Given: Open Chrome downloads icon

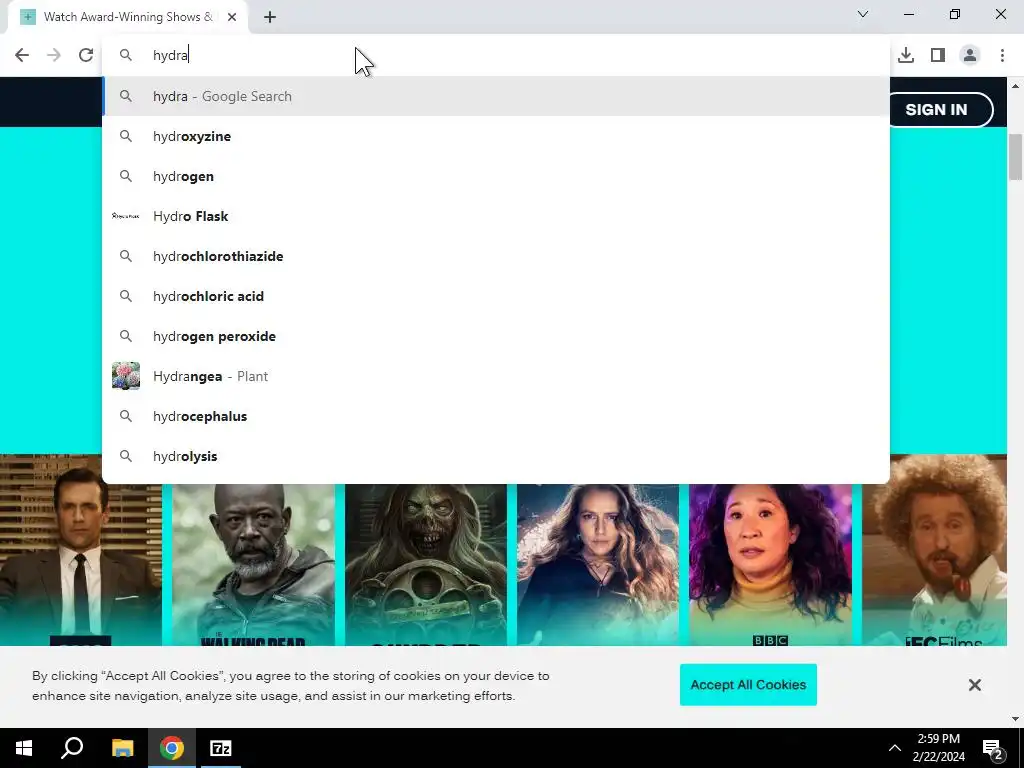Looking at the screenshot, I should [906, 56].
